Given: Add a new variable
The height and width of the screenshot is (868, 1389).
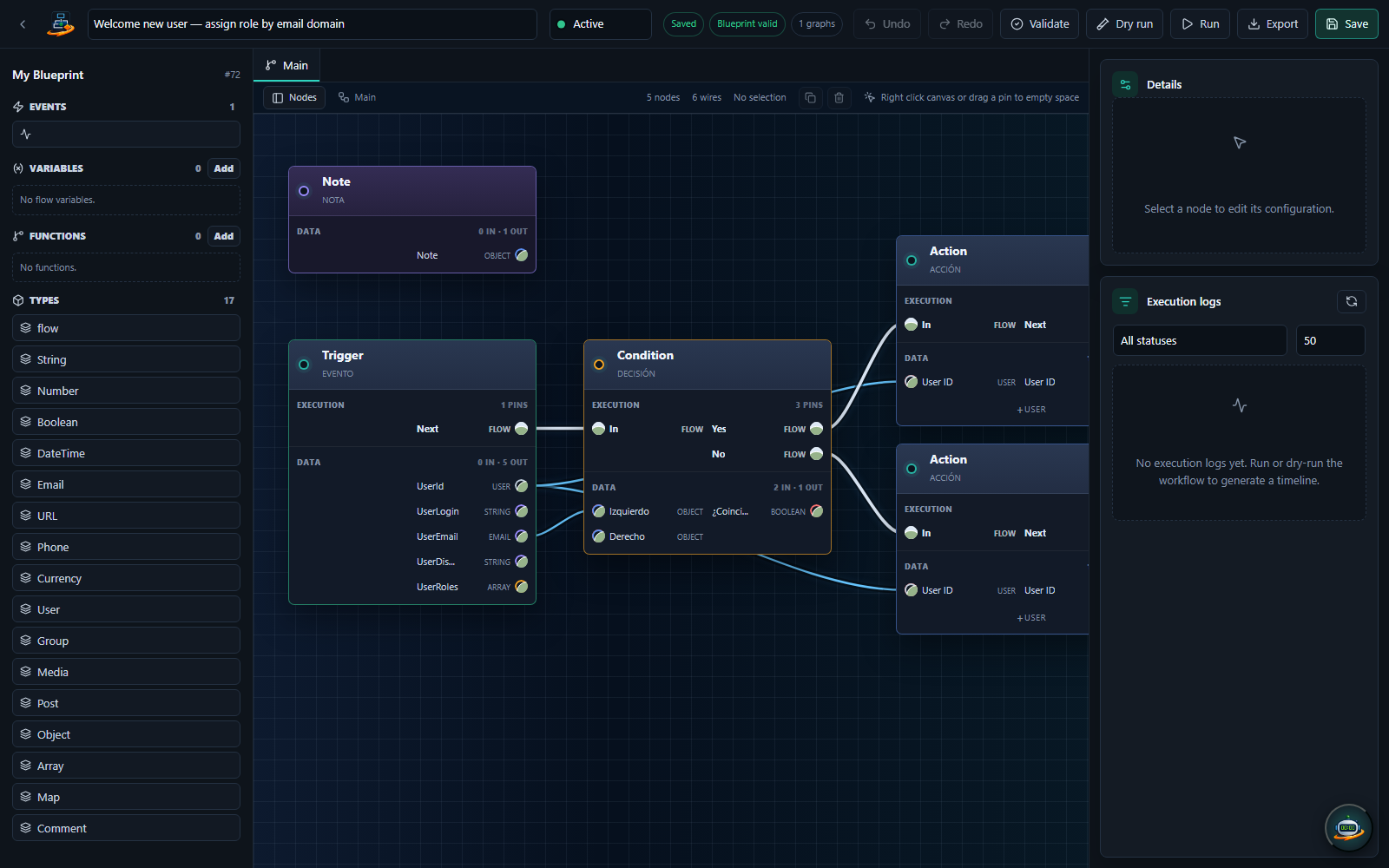Looking at the screenshot, I should (224, 168).
